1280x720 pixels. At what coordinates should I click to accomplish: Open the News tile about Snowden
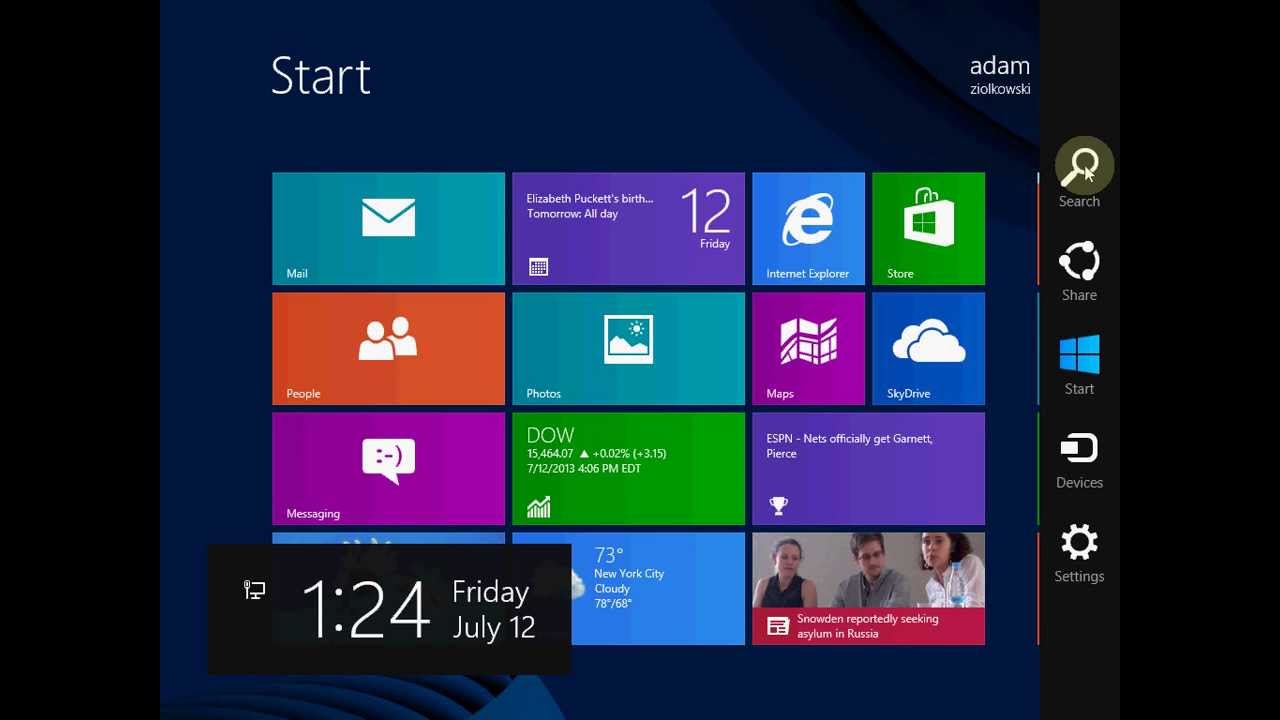(x=868, y=589)
